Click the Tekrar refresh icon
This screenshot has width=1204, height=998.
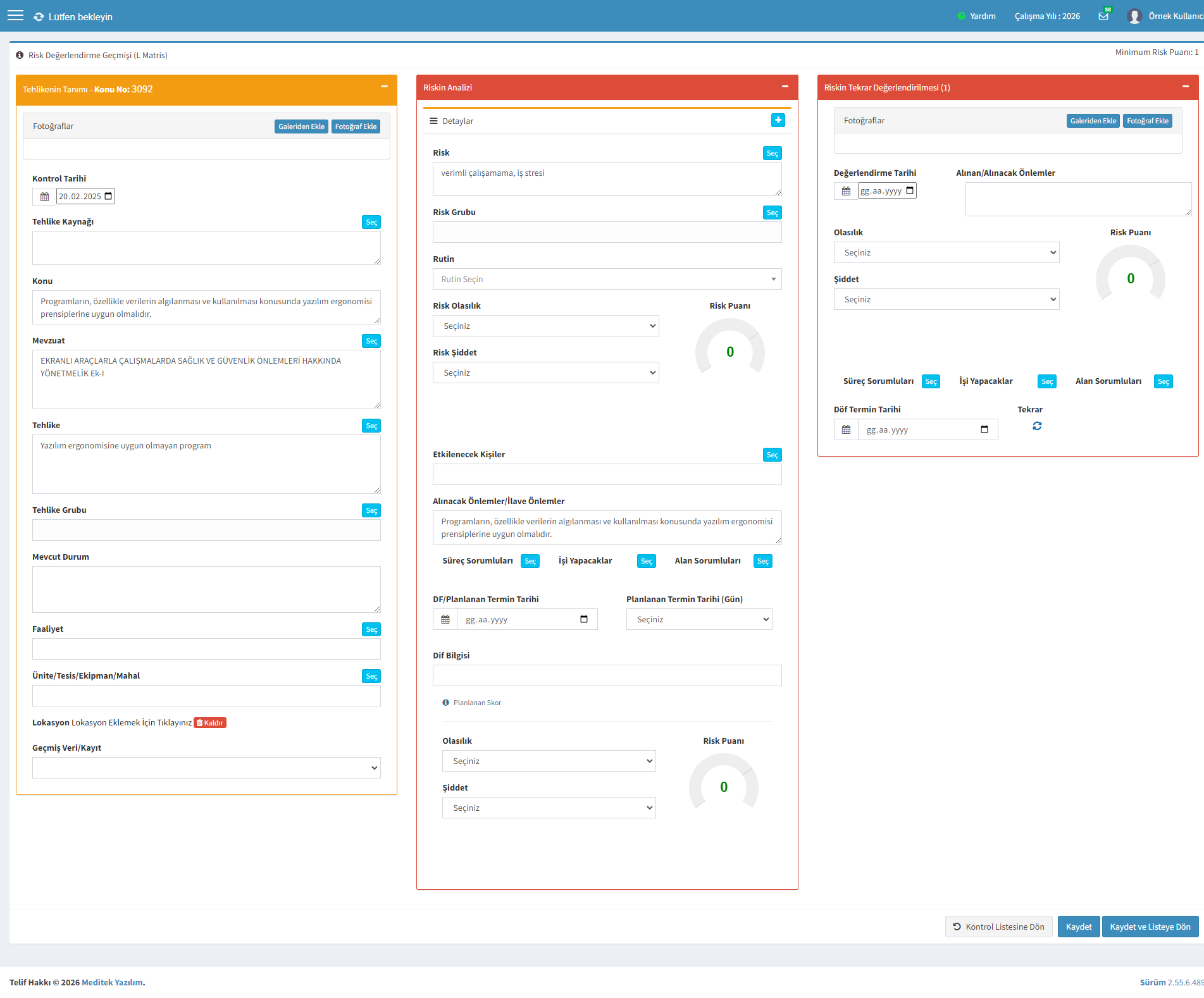click(x=1037, y=426)
